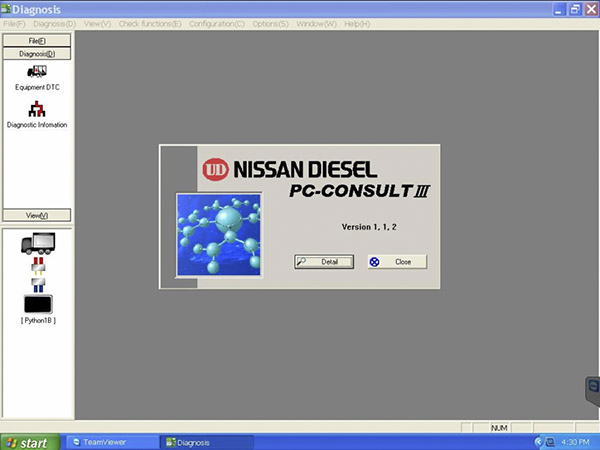
Task: Click the truck vehicle icon
Action: click(x=37, y=242)
